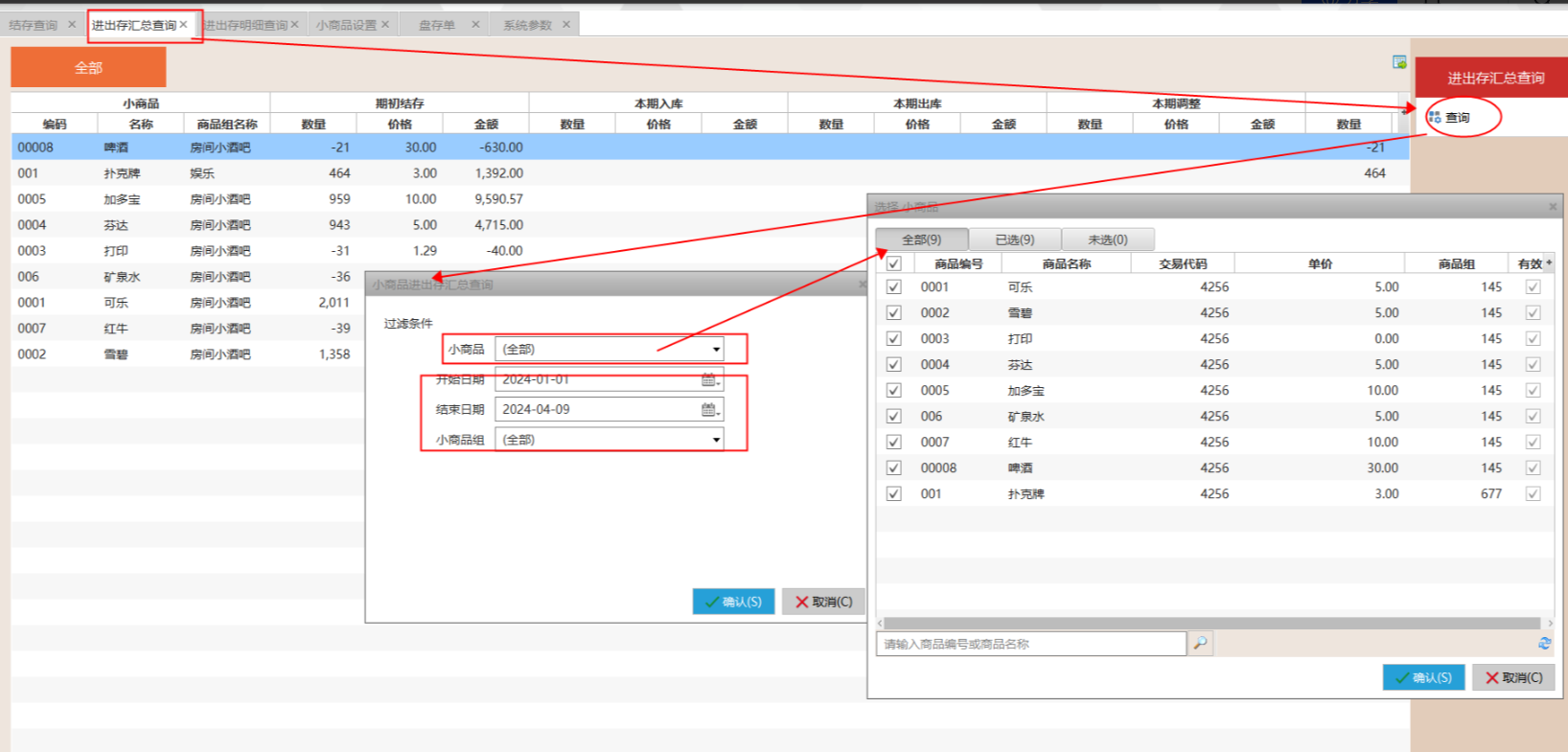The width and height of the screenshot is (1568, 752).
Task: Open the calendar picker for 开始日期
Action: point(708,380)
